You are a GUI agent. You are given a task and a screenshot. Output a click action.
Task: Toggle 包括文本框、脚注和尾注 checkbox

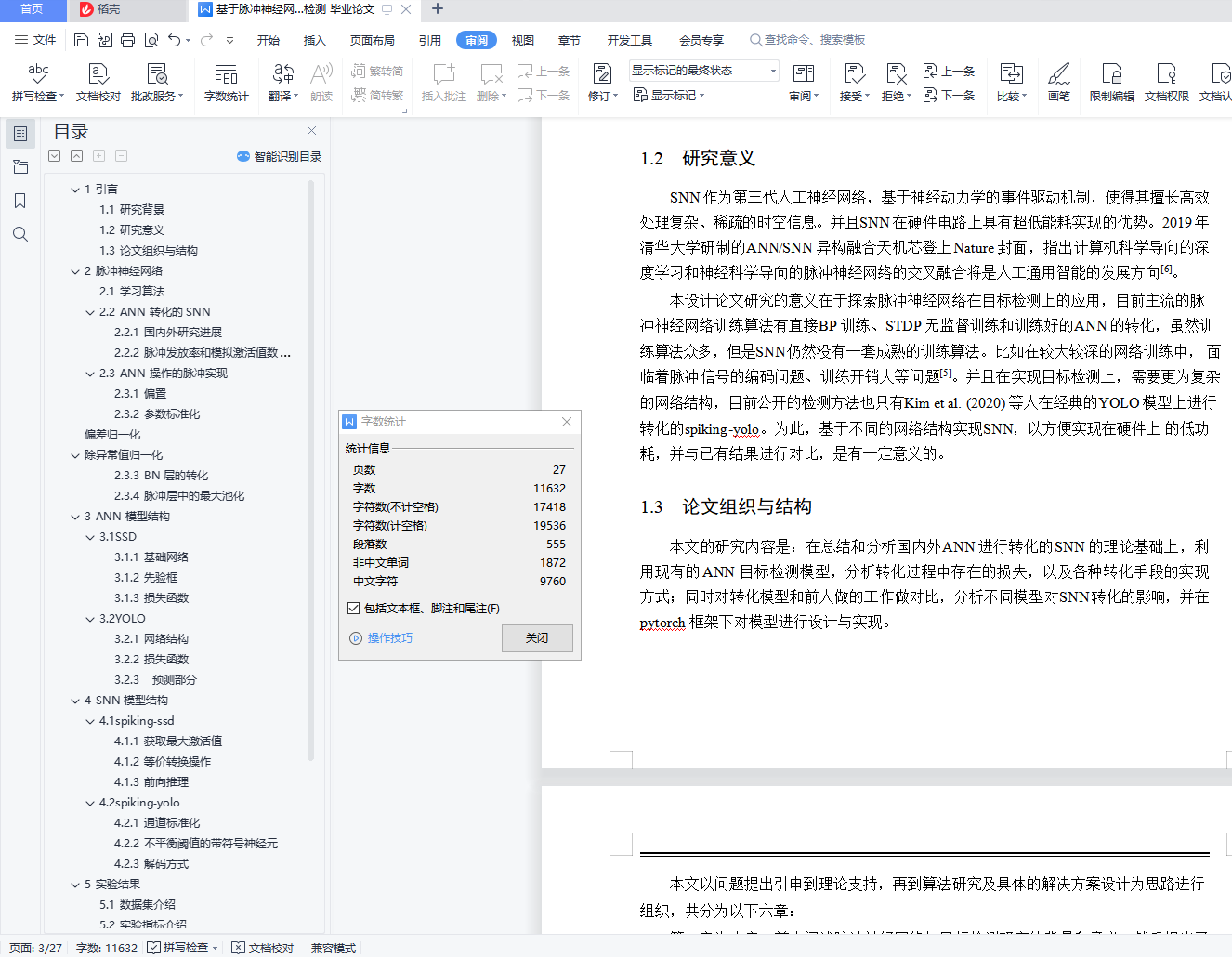(353, 609)
